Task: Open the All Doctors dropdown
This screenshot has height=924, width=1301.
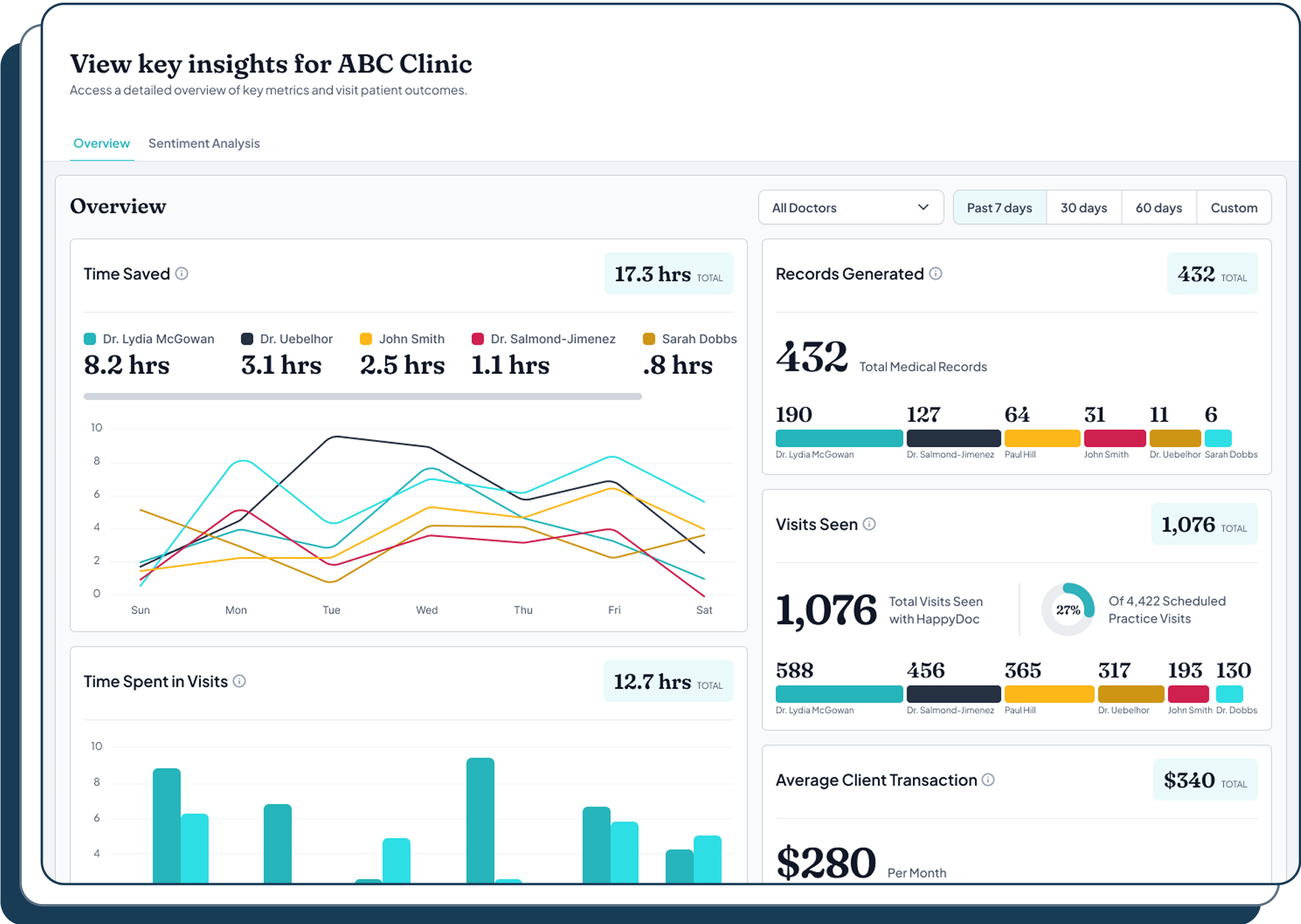Action: tap(851, 207)
